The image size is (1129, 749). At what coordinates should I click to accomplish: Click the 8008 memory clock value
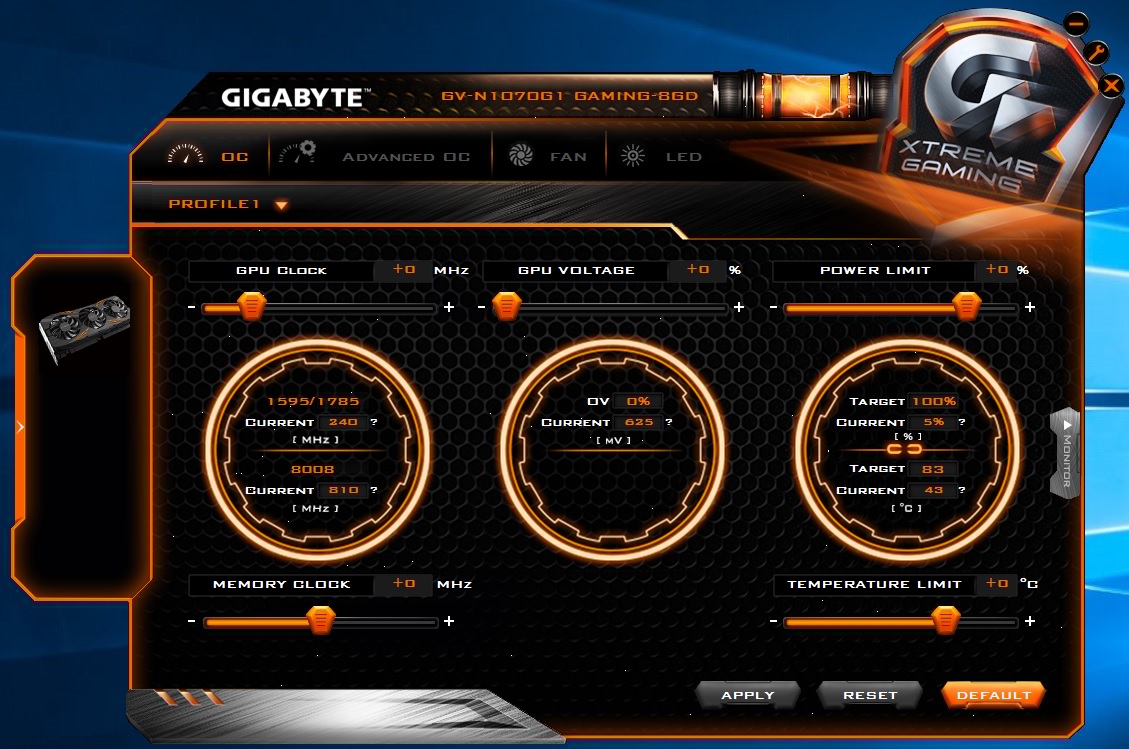tap(312, 470)
